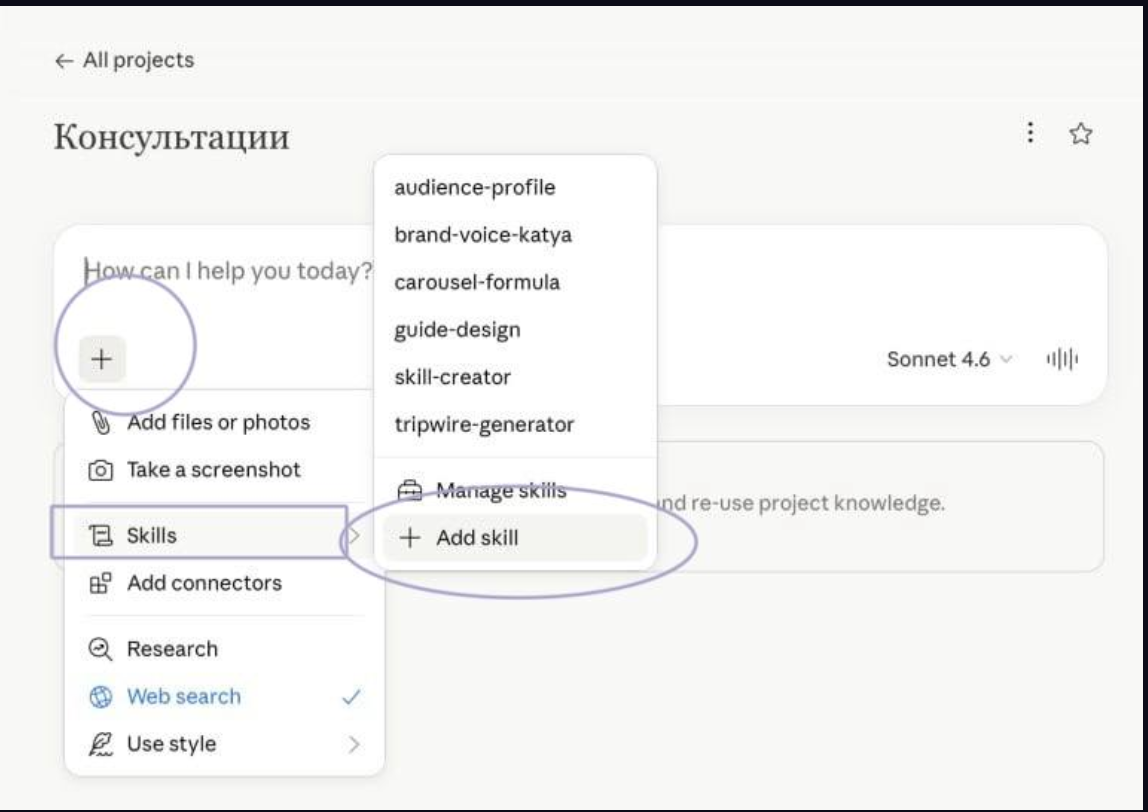
Task: Click the Research magnifier icon
Action: 100,649
